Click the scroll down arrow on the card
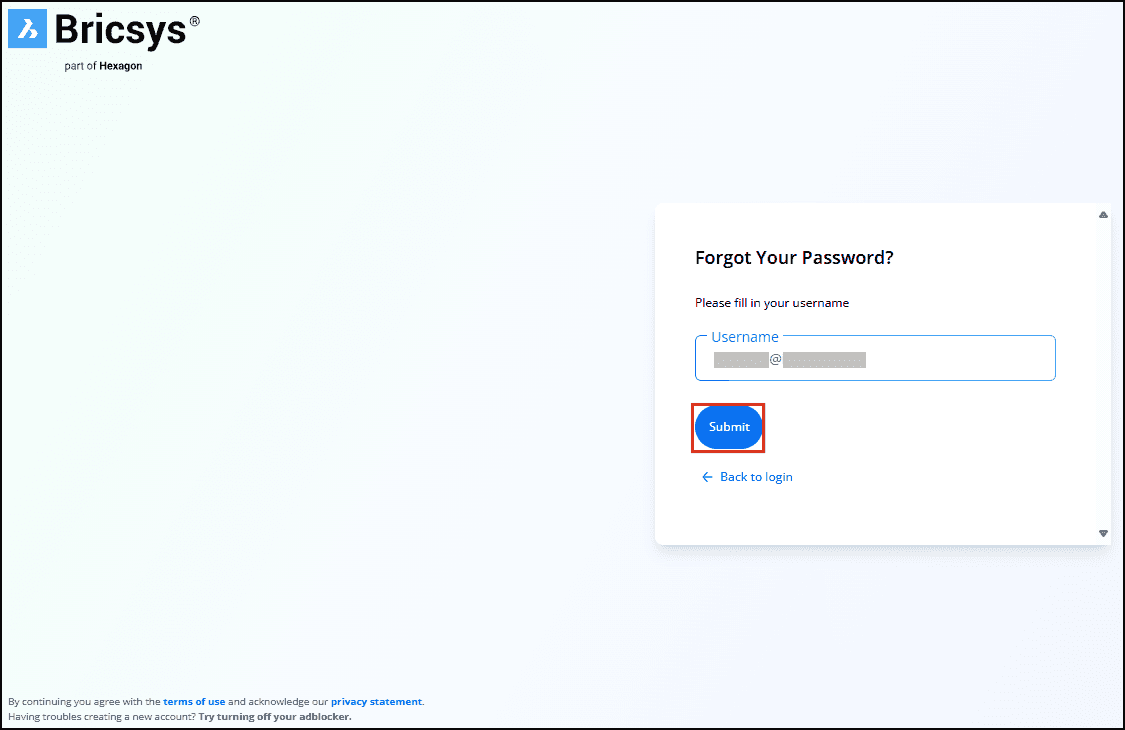The height and width of the screenshot is (730, 1125). (x=1103, y=533)
